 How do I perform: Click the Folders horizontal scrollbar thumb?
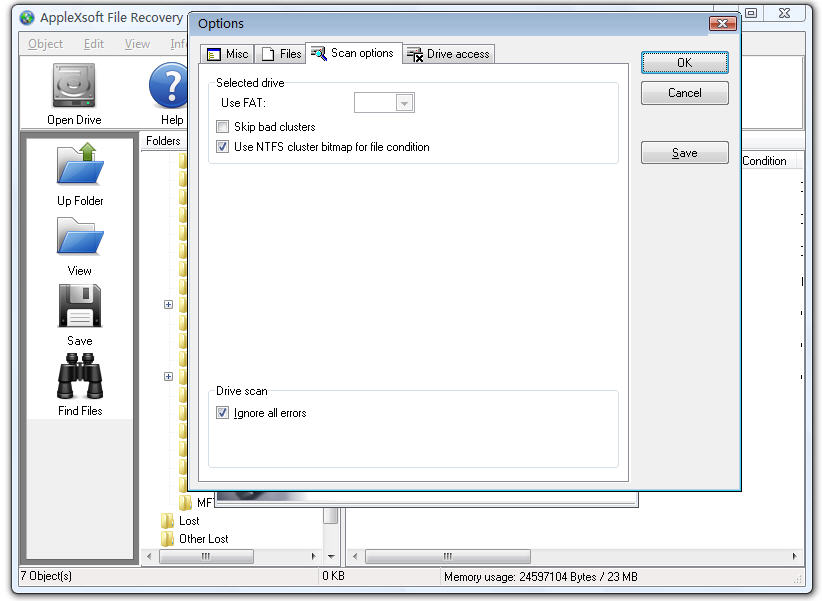206,556
